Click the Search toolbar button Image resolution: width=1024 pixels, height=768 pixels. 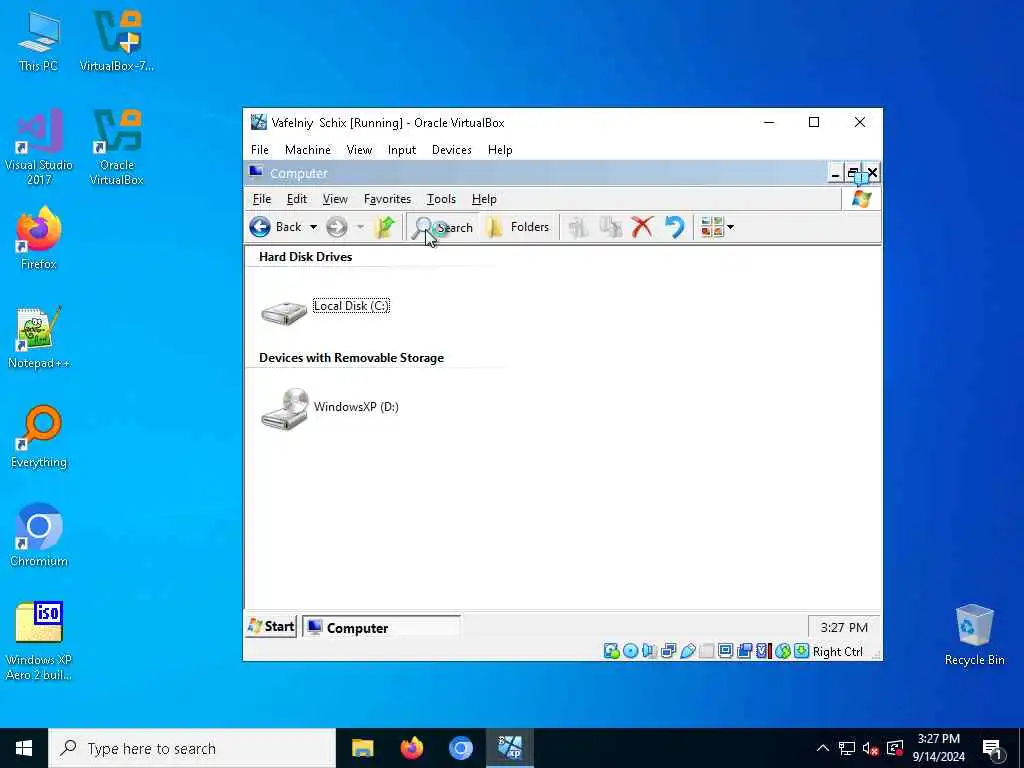443,227
